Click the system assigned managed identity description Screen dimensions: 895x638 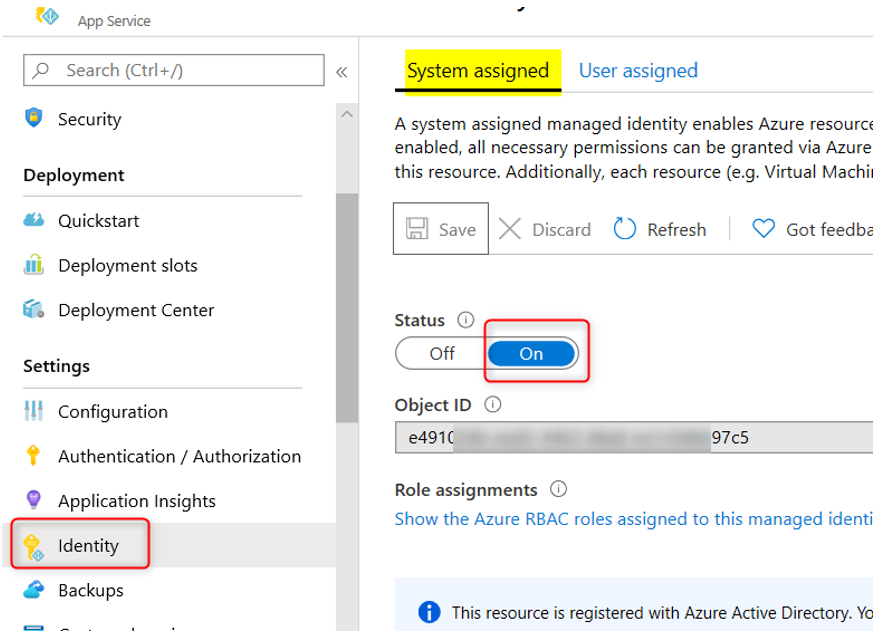pos(634,148)
